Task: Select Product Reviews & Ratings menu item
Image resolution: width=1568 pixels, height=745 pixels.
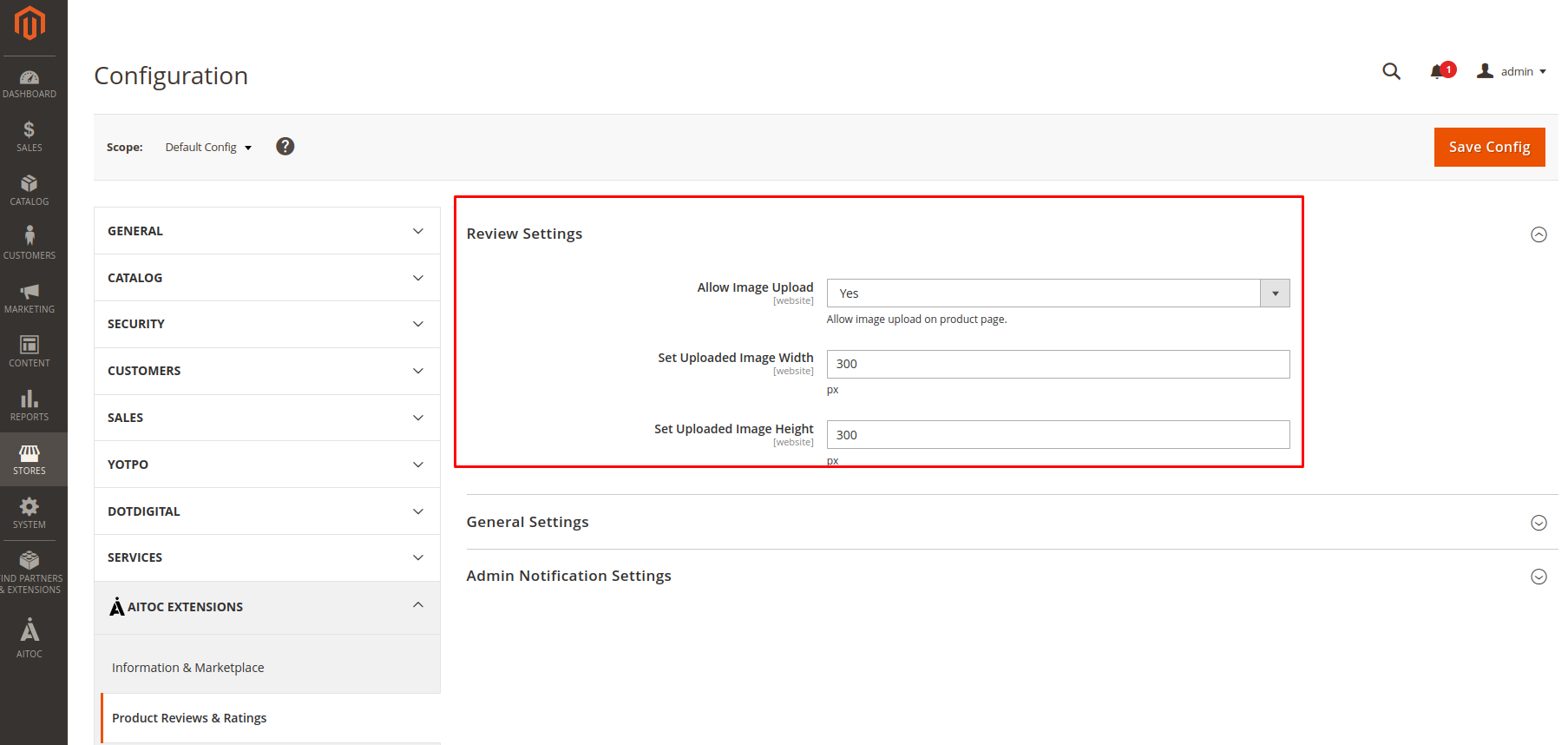Action: tap(189, 718)
